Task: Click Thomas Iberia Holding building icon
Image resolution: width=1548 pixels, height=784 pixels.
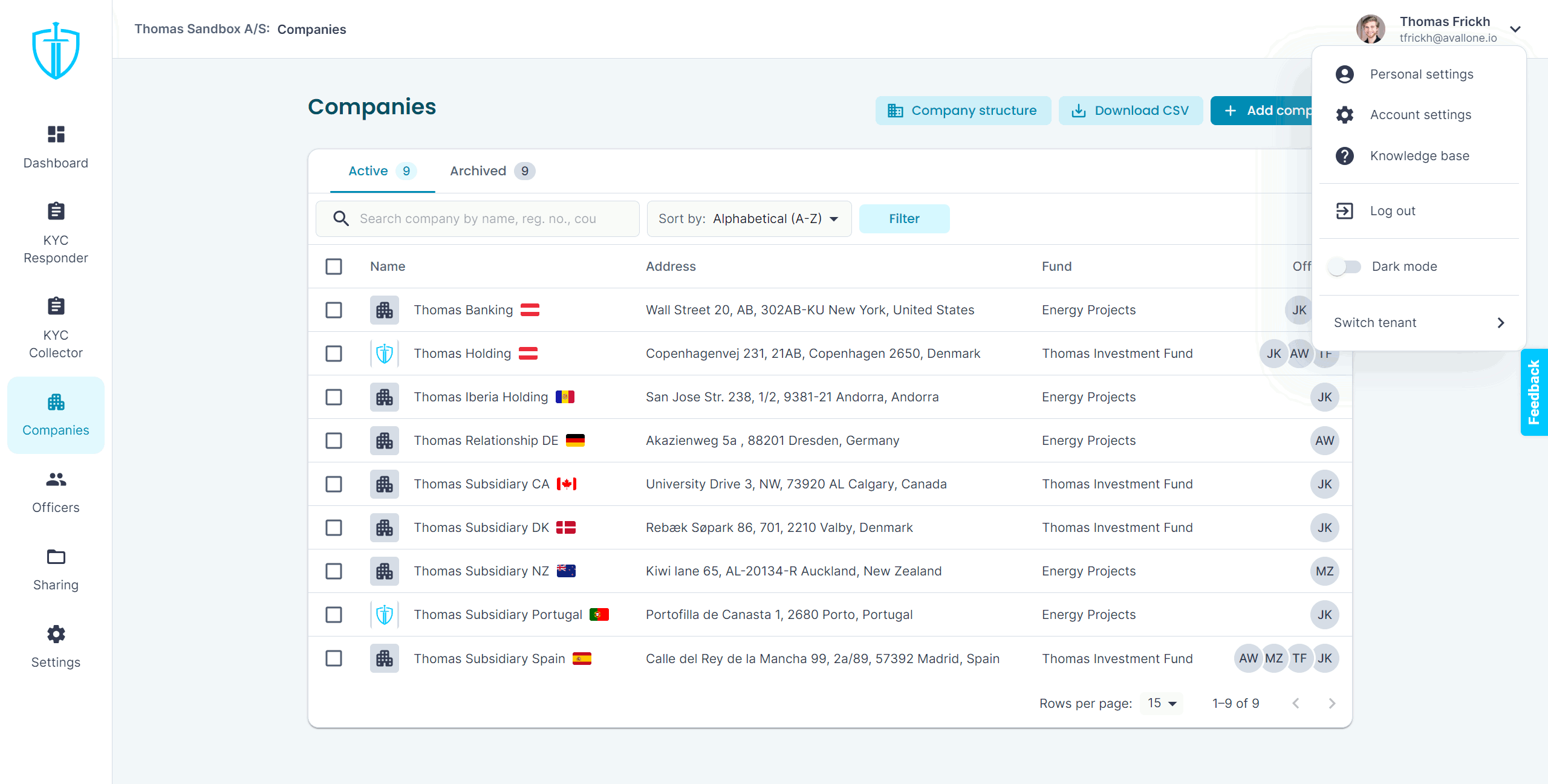Action: 385,397
